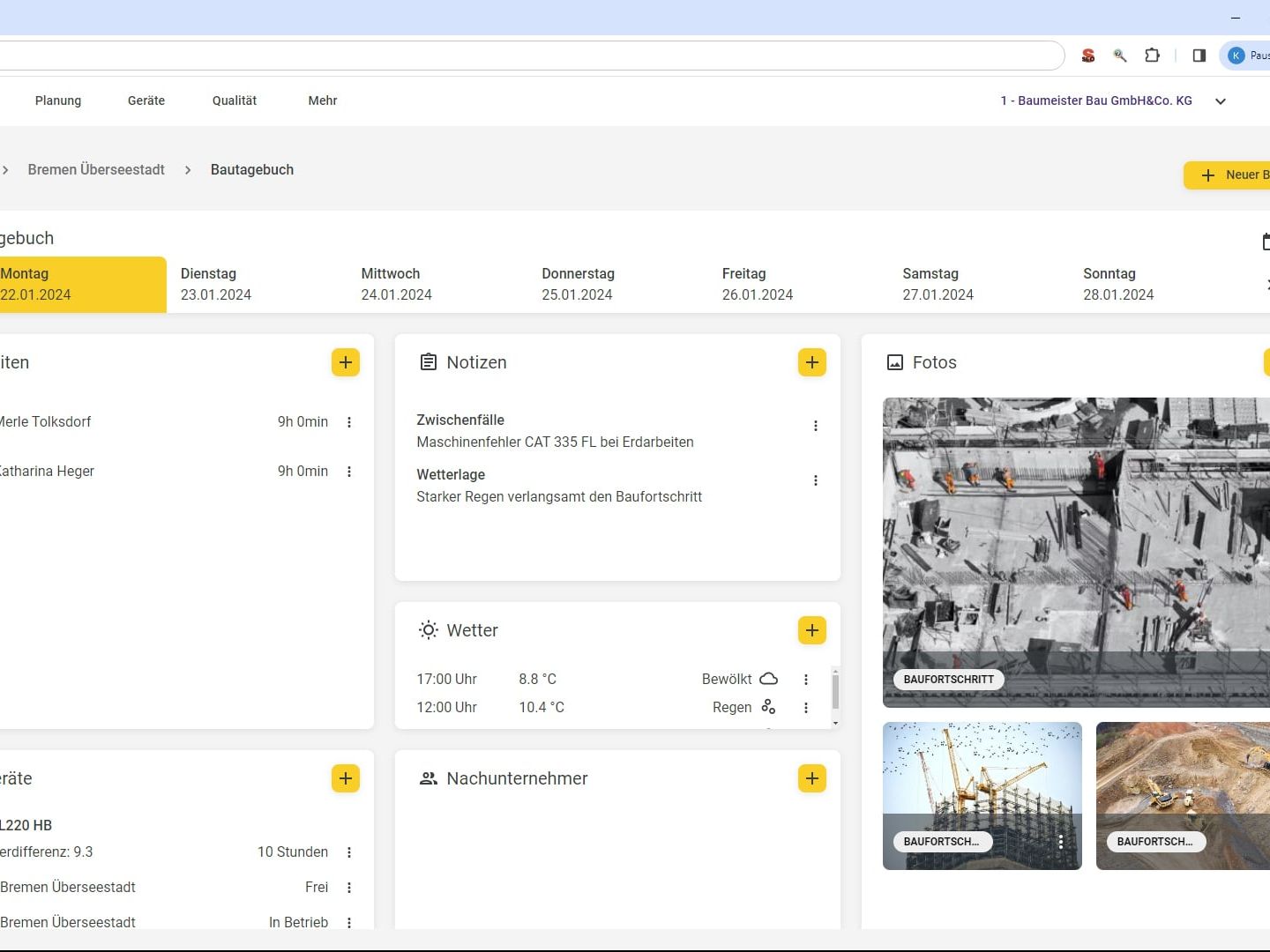Click the note text 'Maschinenfehler CAT 335 FL bei Erdarbeiten'

pos(556,443)
